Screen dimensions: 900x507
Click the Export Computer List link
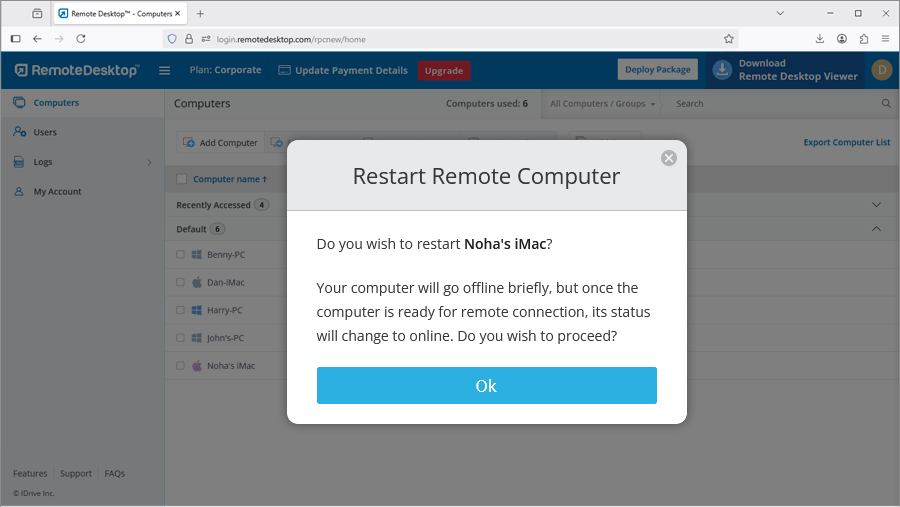click(846, 143)
